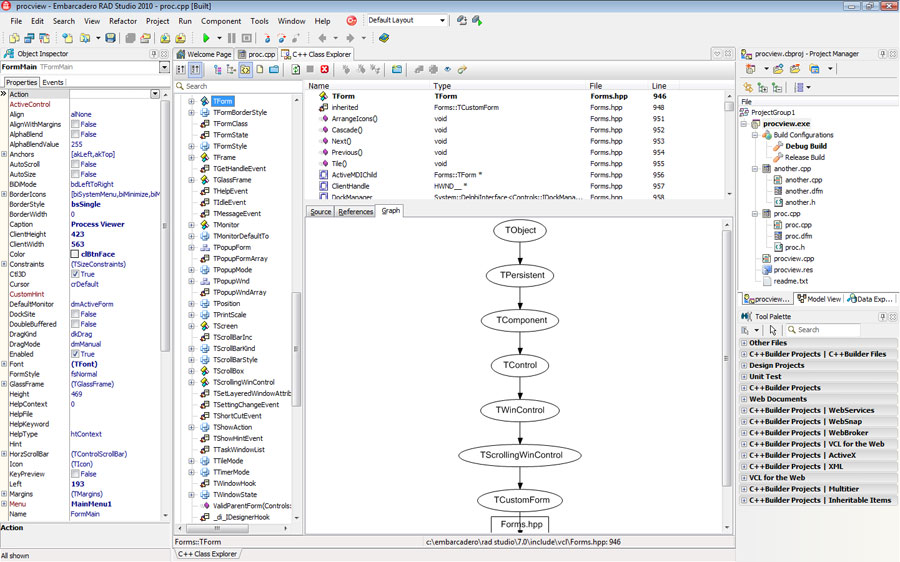Screen dimensions: 900x562
Task: Switch to the Welcome Page tab
Action: click(204, 54)
